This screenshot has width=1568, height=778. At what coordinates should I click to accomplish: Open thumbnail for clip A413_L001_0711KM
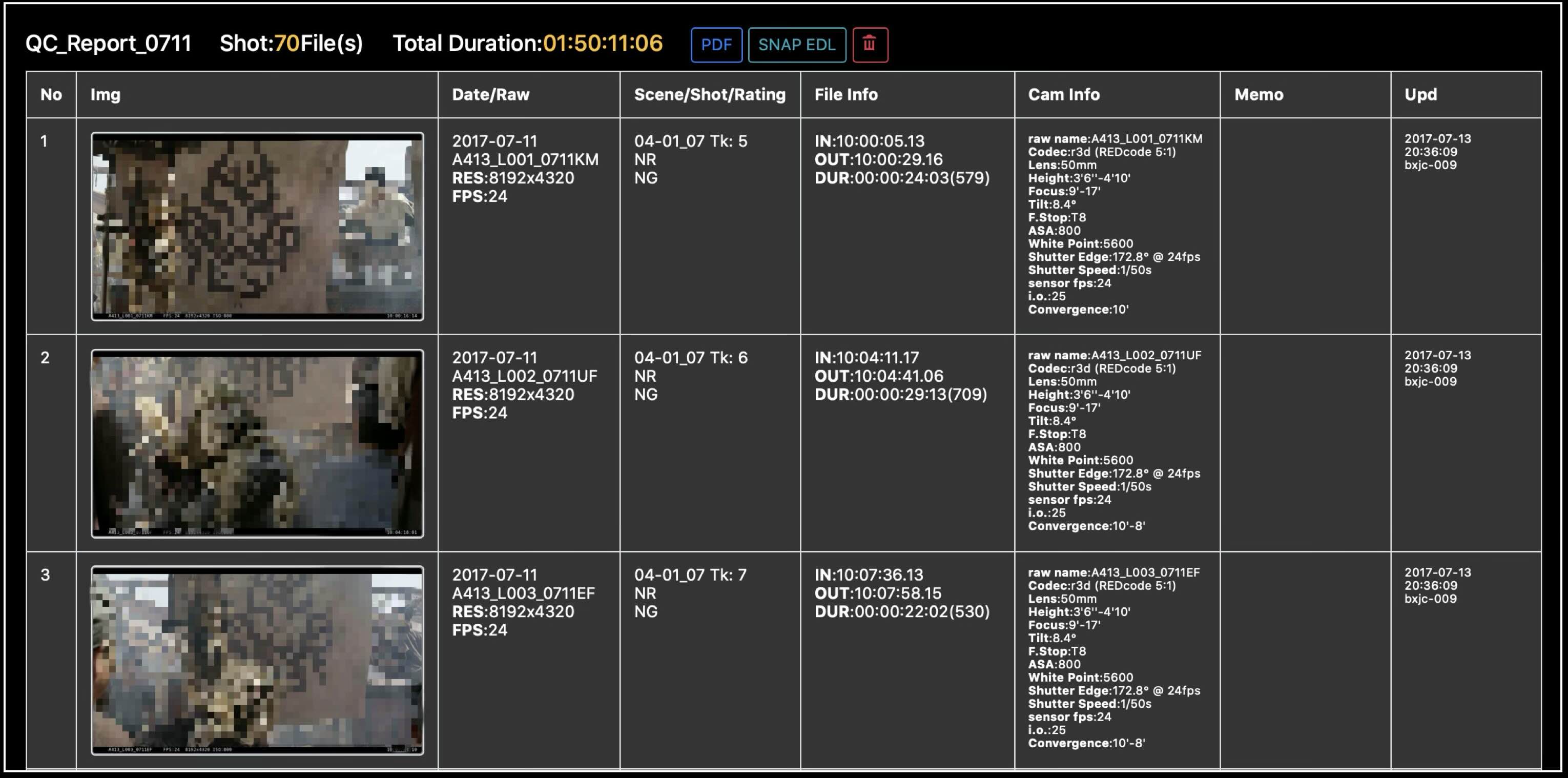257,226
